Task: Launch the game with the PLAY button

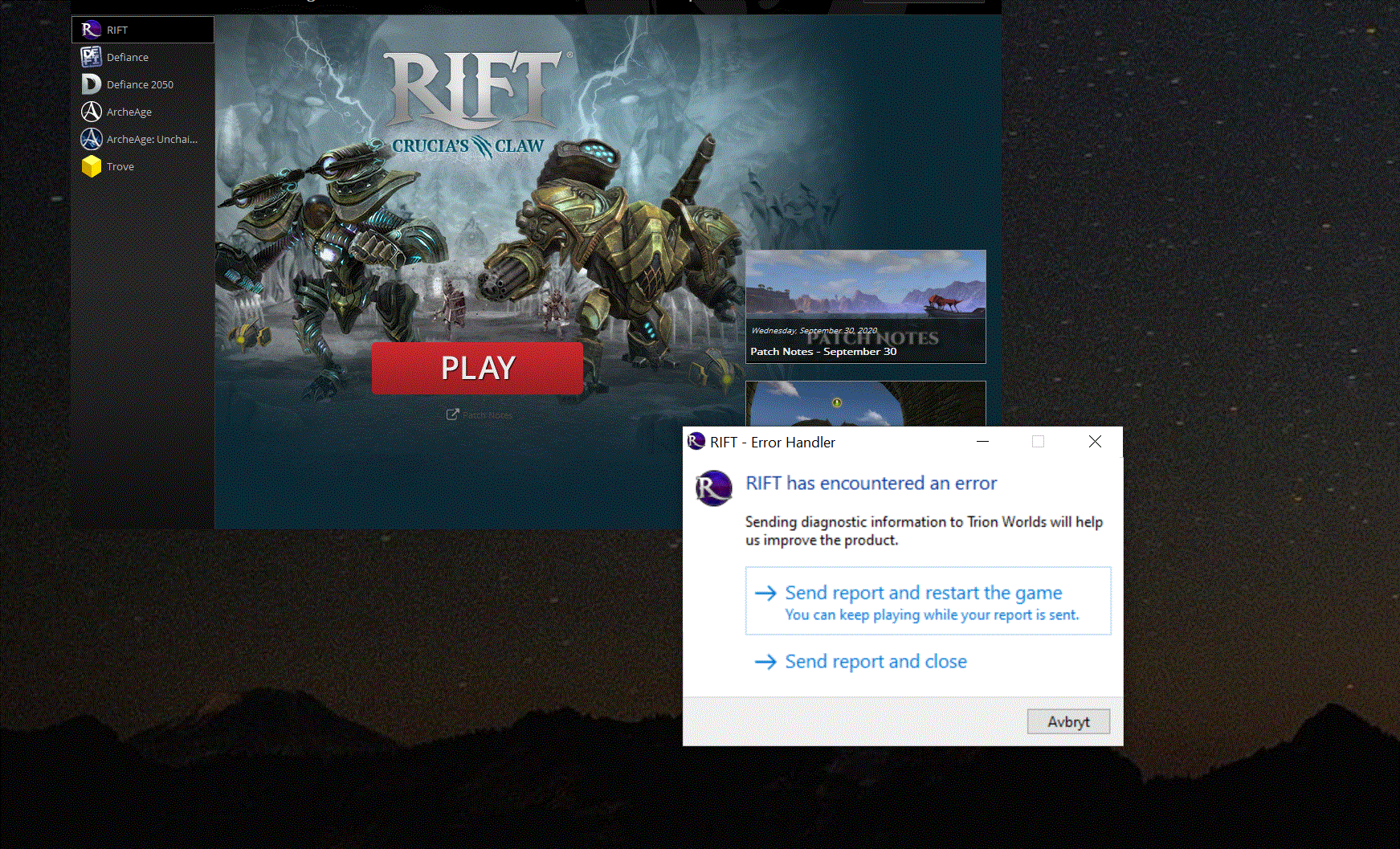Action: tap(477, 368)
